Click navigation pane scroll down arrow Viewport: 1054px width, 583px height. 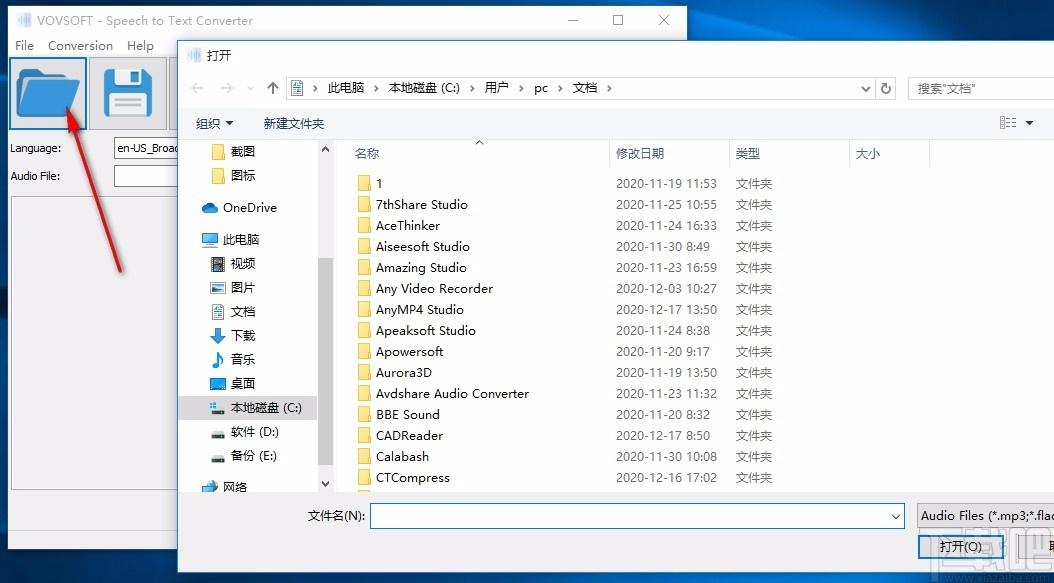325,483
